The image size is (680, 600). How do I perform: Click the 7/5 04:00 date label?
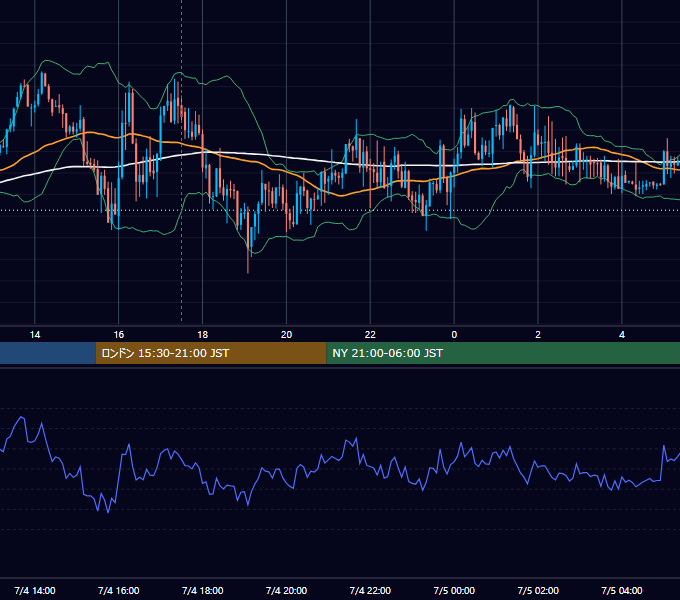(622, 590)
